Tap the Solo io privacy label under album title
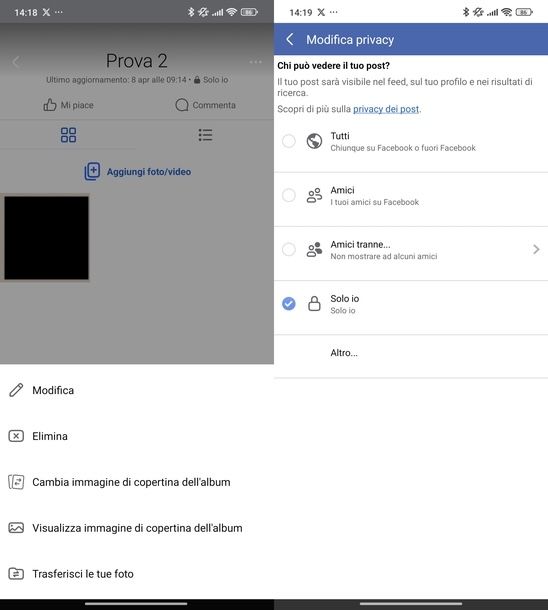 click(211, 80)
